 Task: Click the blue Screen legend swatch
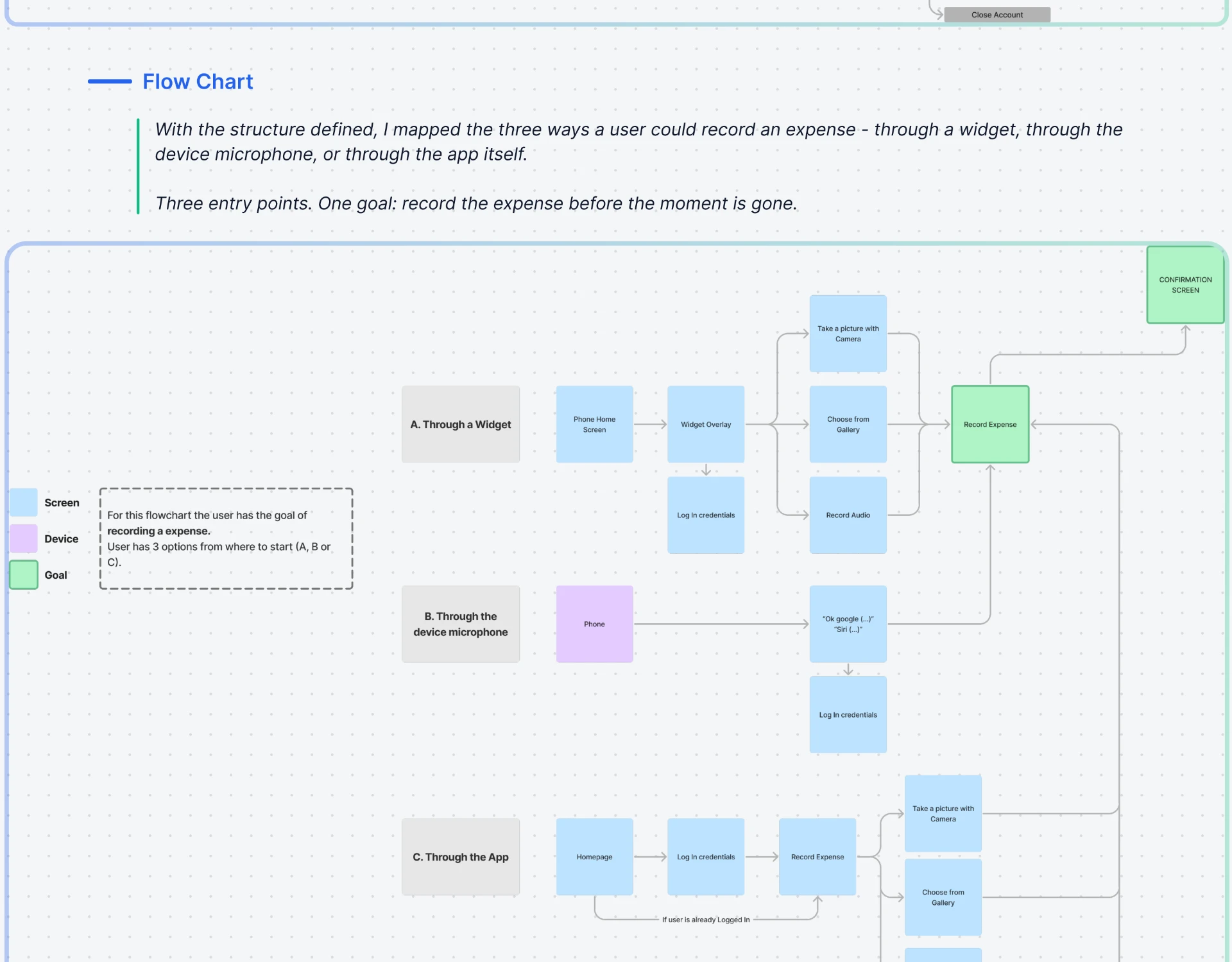(x=24, y=502)
